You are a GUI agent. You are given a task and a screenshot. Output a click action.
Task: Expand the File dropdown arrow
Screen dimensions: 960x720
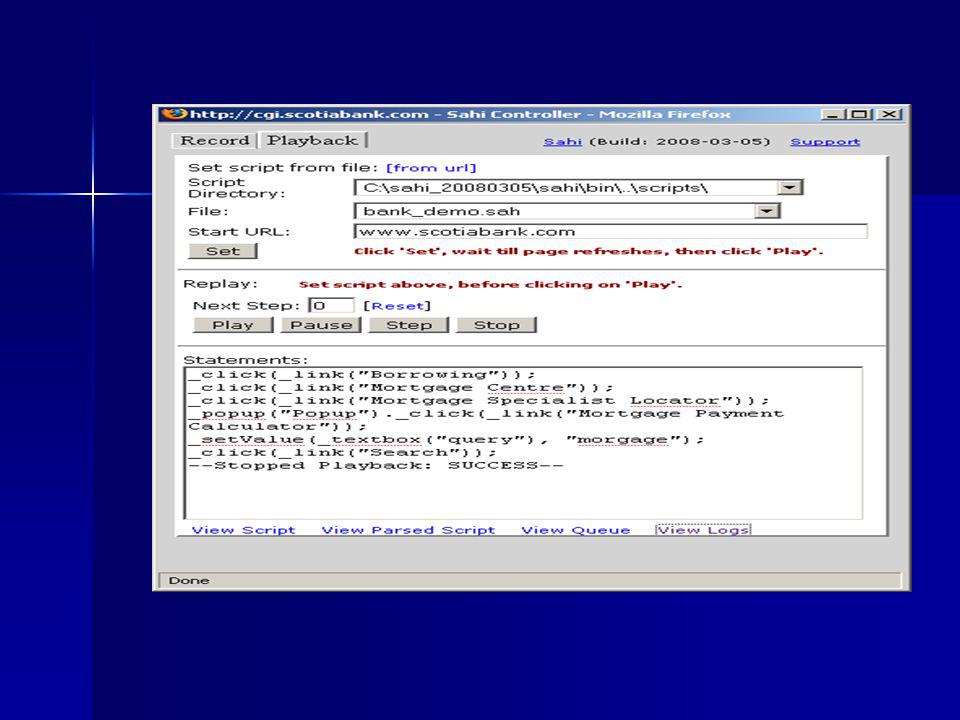pyautogui.click(x=767, y=211)
